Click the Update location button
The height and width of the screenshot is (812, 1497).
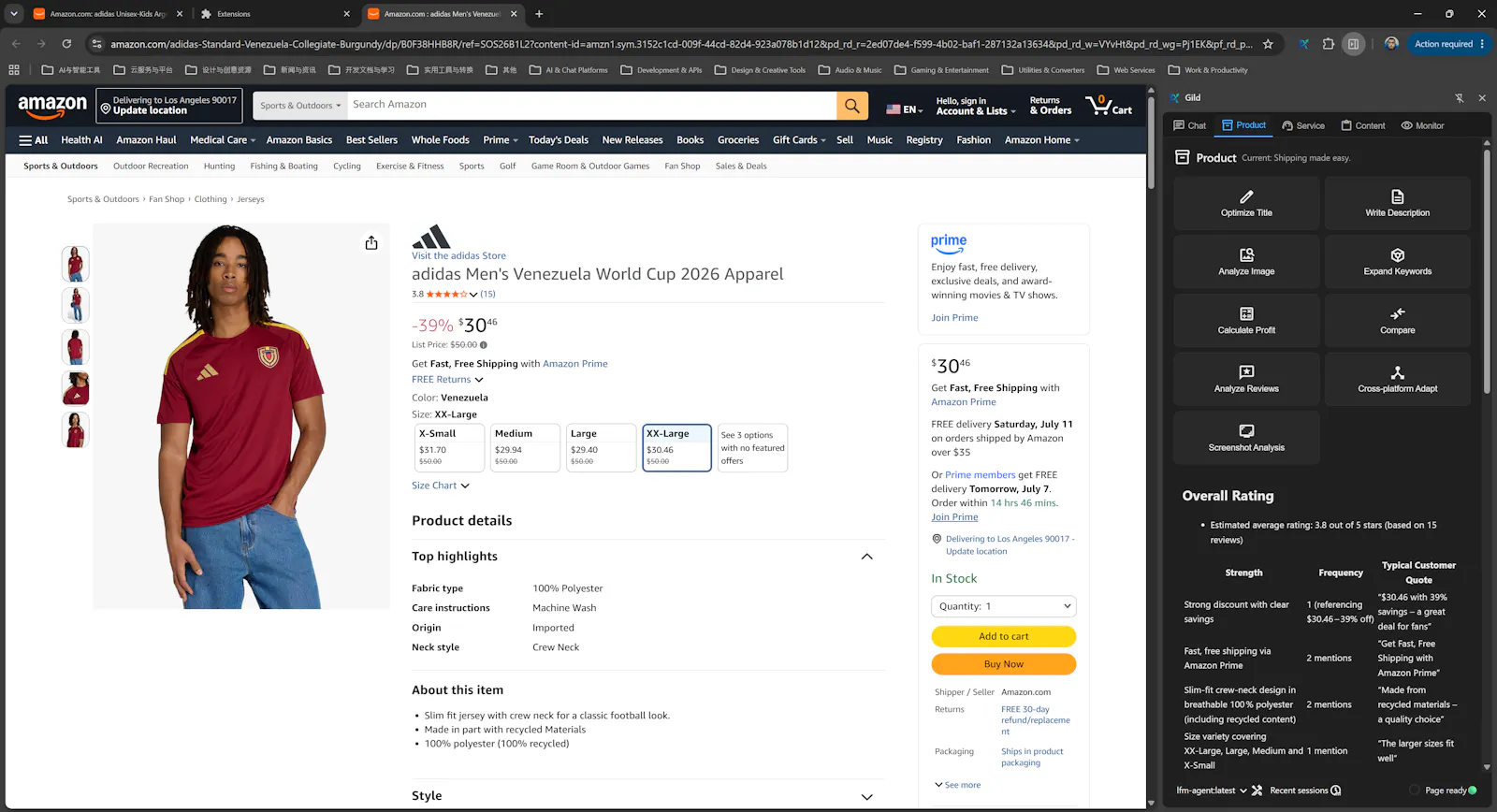pyautogui.click(x=169, y=106)
